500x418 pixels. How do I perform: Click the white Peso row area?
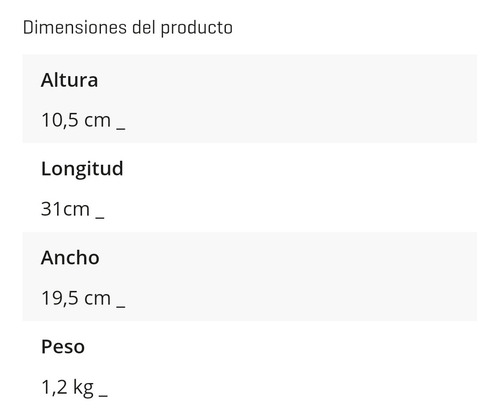point(250,366)
